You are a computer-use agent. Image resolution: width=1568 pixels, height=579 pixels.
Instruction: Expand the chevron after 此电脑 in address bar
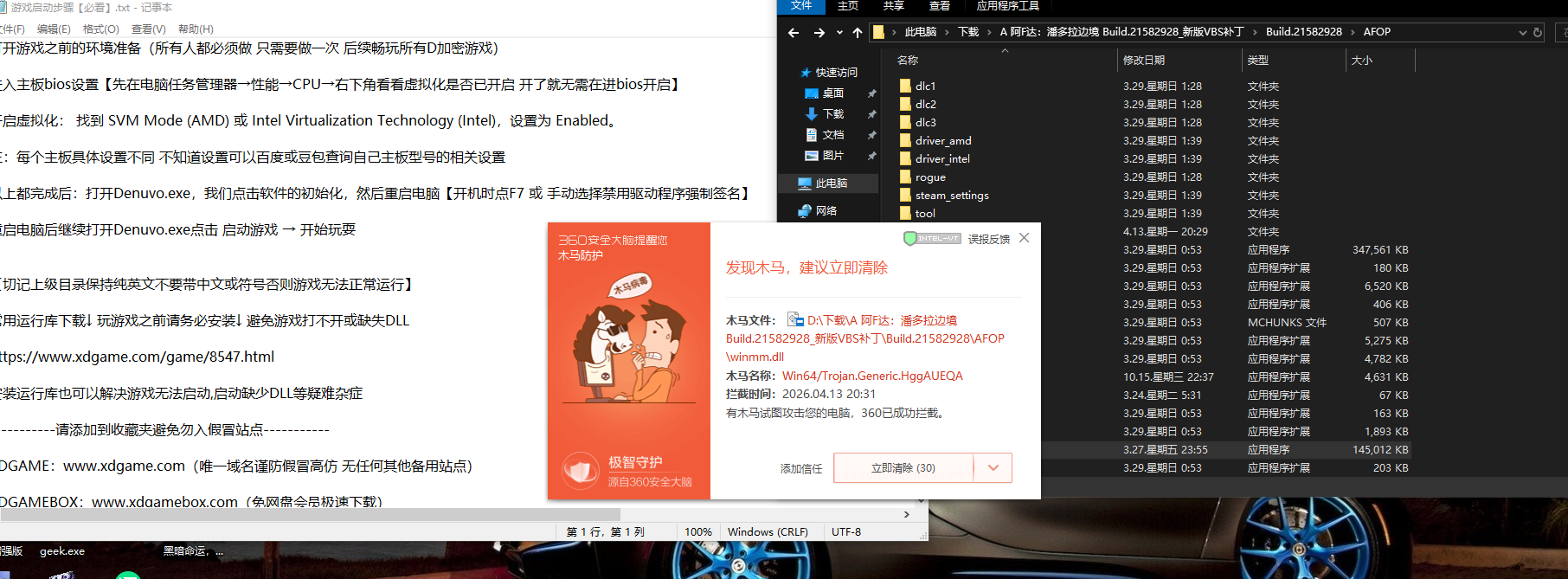point(947,32)
